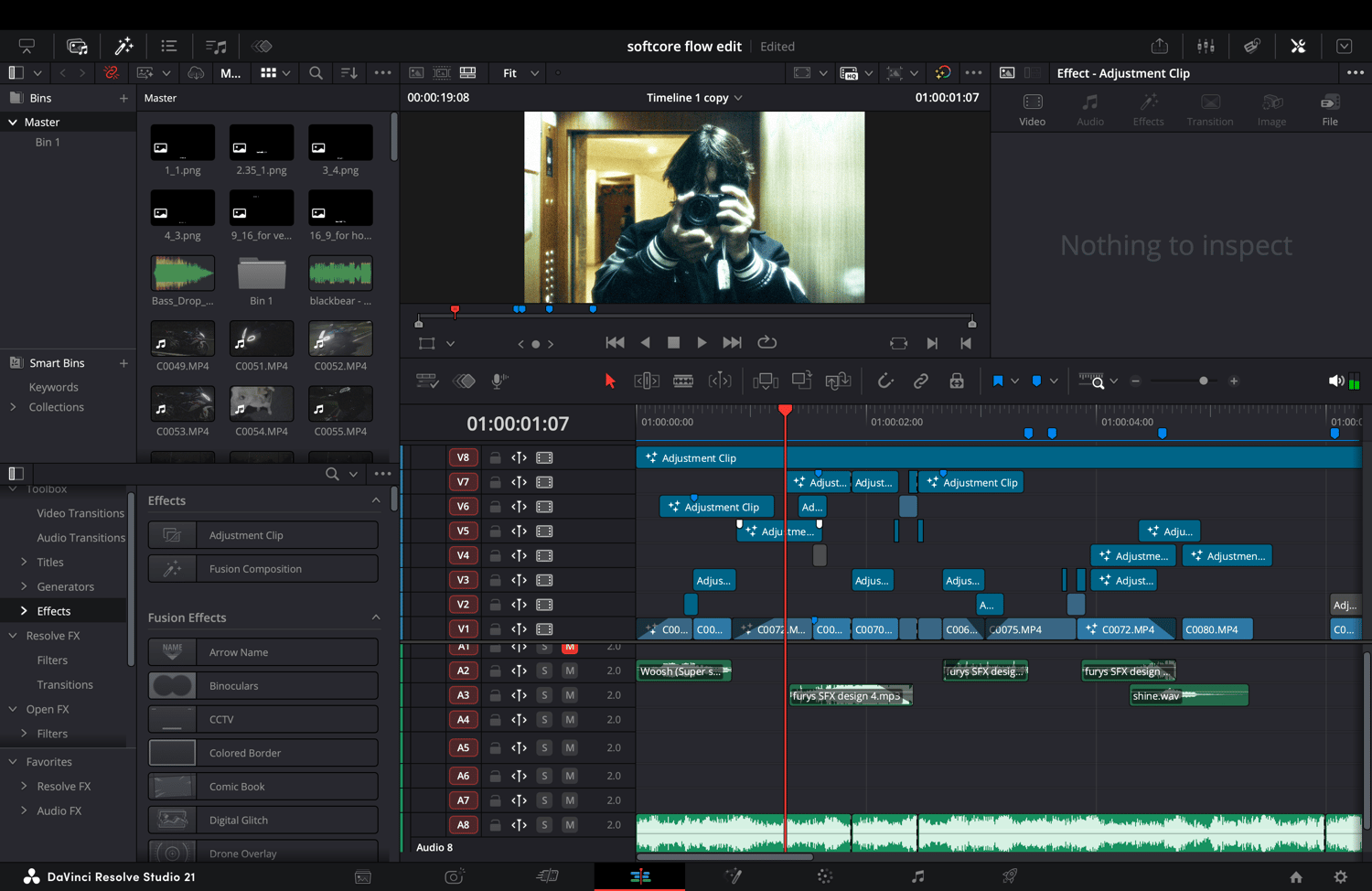Click the Insert Clip icon
Image resolution: width=1372 pixels, height=891 pixels.
(x=766, y=381)
